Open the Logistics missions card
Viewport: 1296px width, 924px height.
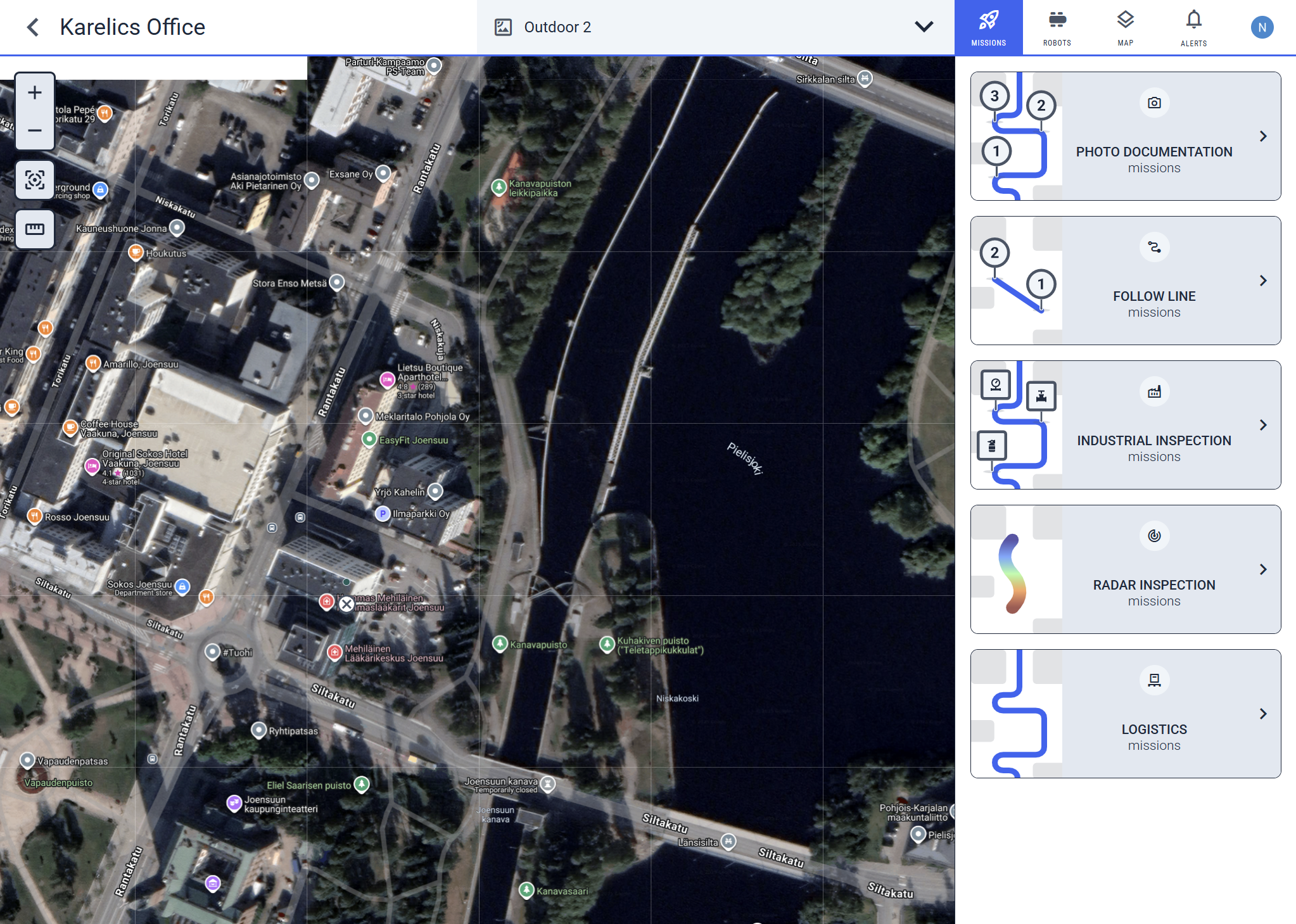click(1263, 714)
